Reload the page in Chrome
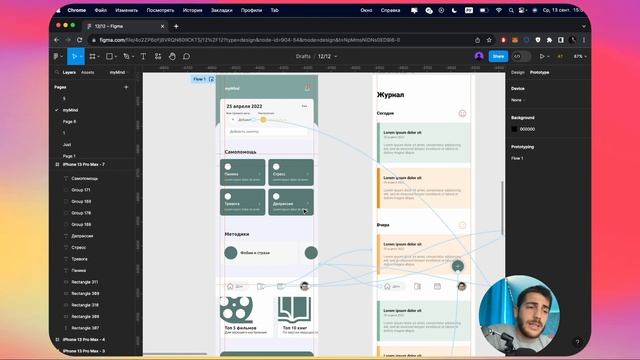Screen dimensions: 640x360 click(x=80, y=40)
